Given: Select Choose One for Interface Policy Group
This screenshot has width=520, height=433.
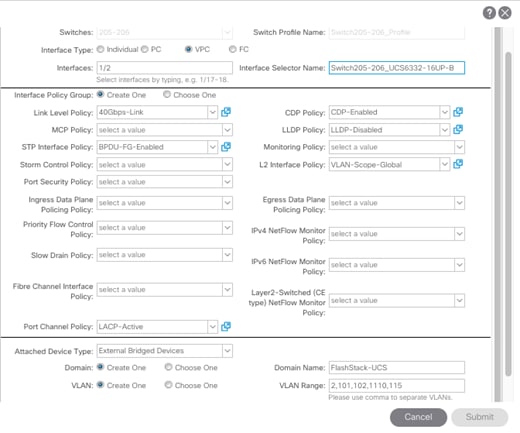Looking at the screenshot, I should [x=167, y=95].
